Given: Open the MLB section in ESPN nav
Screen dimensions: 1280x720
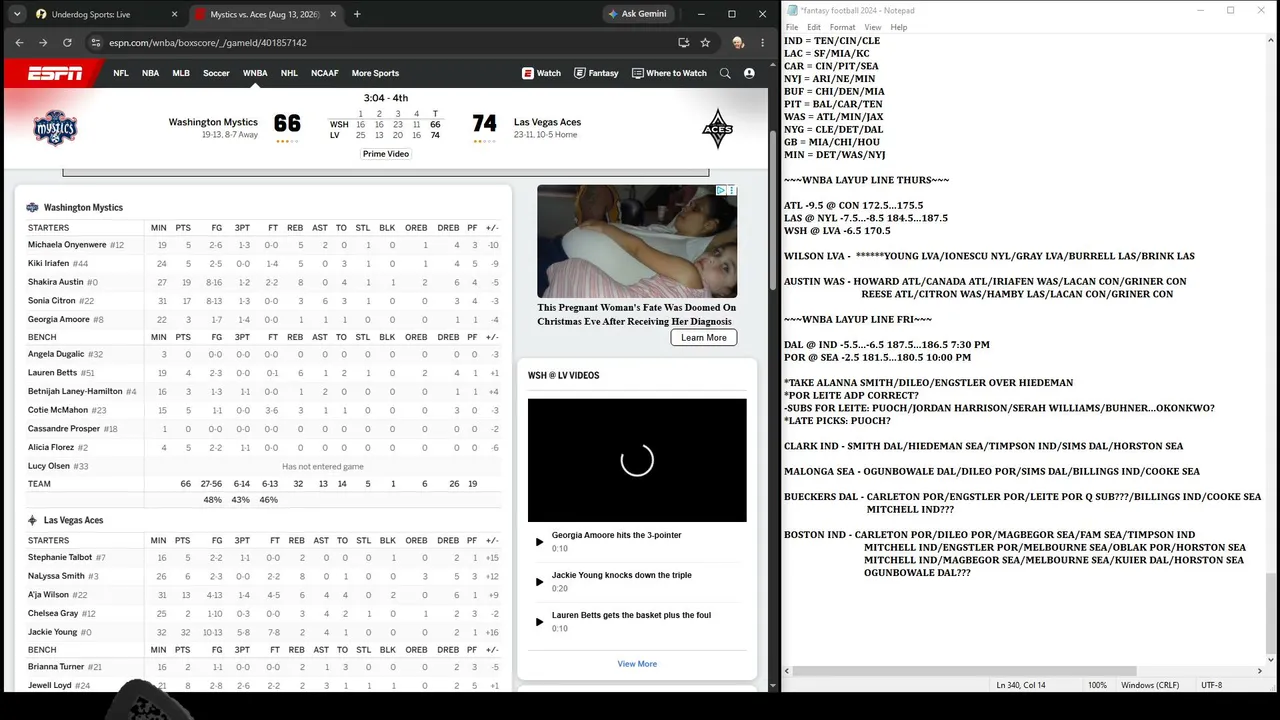Looking at the screenshot, I should tap(181, 73).
